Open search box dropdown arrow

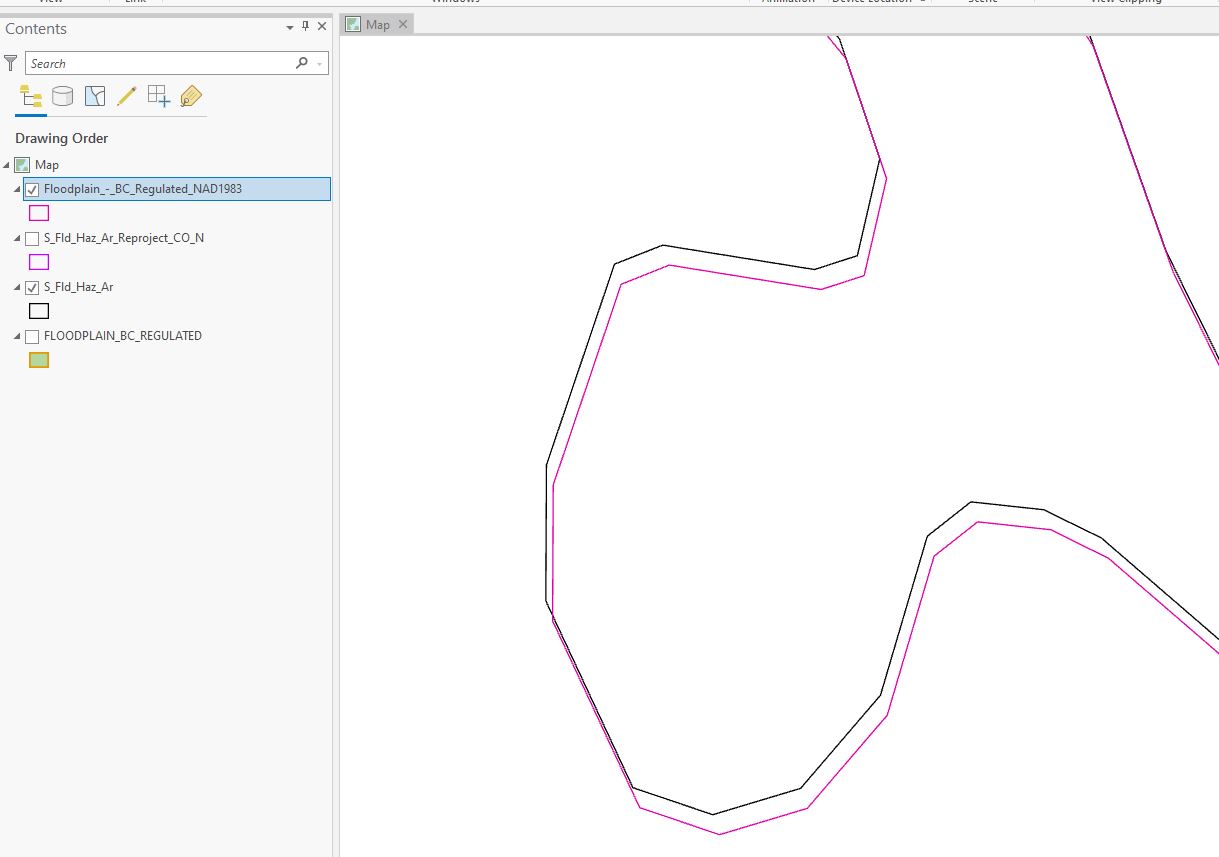click(319, 64)
